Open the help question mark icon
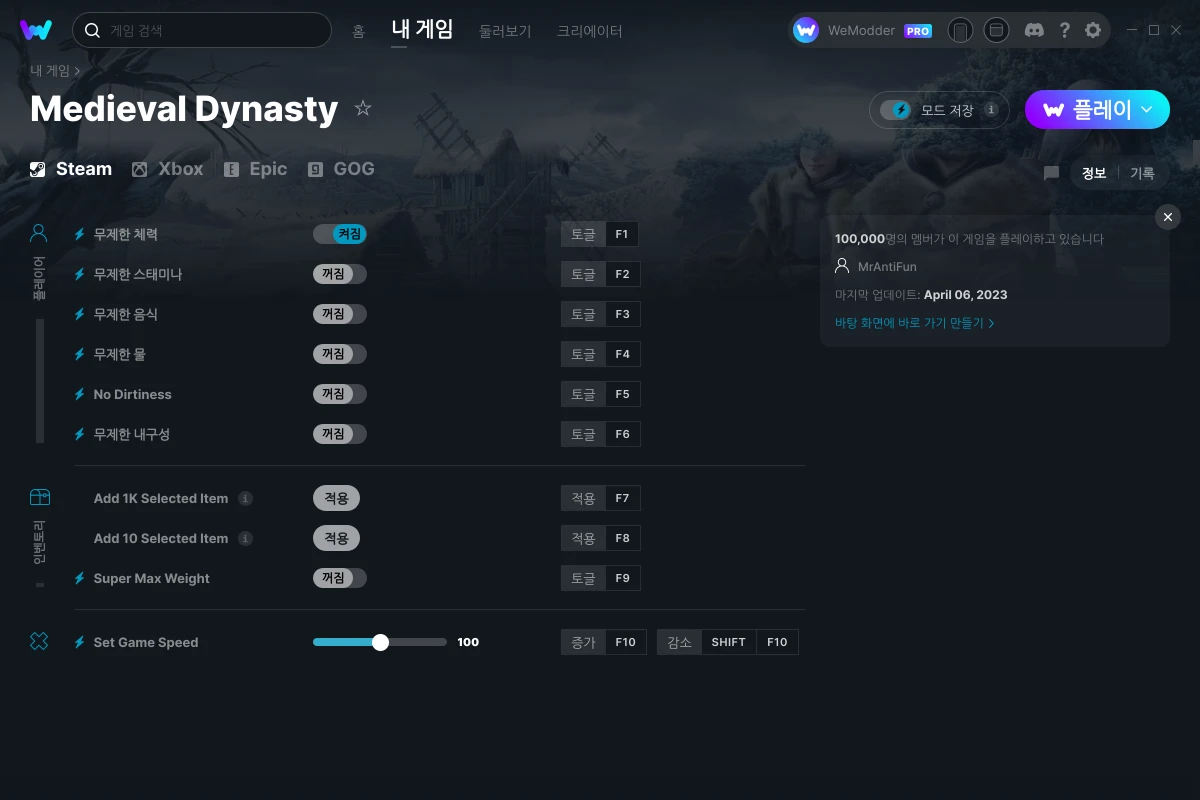Screen dimensions: 1200x800 coord(1064,30)
